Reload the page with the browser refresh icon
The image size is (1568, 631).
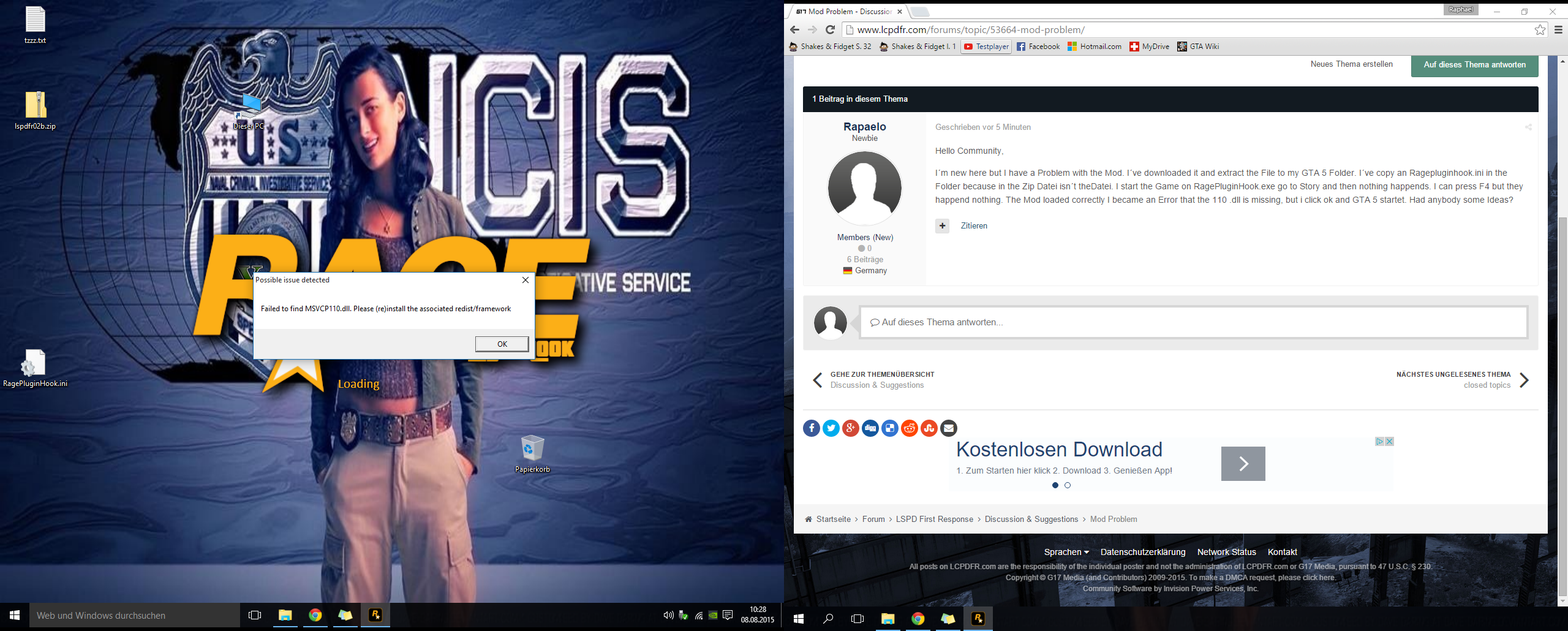click(830, 29)
